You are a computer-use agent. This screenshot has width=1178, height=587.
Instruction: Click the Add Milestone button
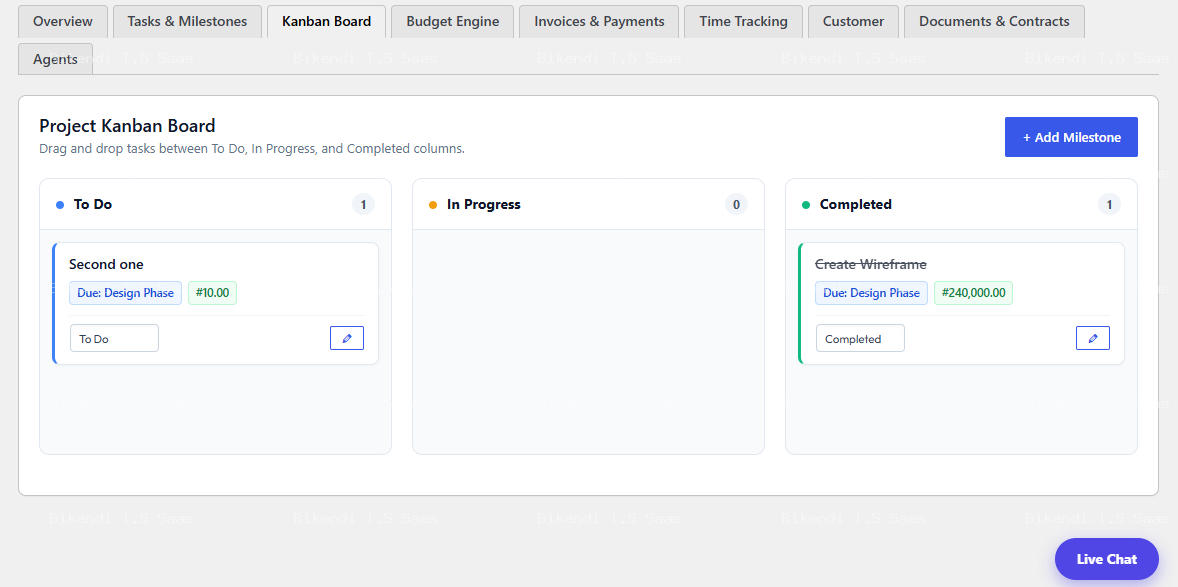click(1071, 137)
